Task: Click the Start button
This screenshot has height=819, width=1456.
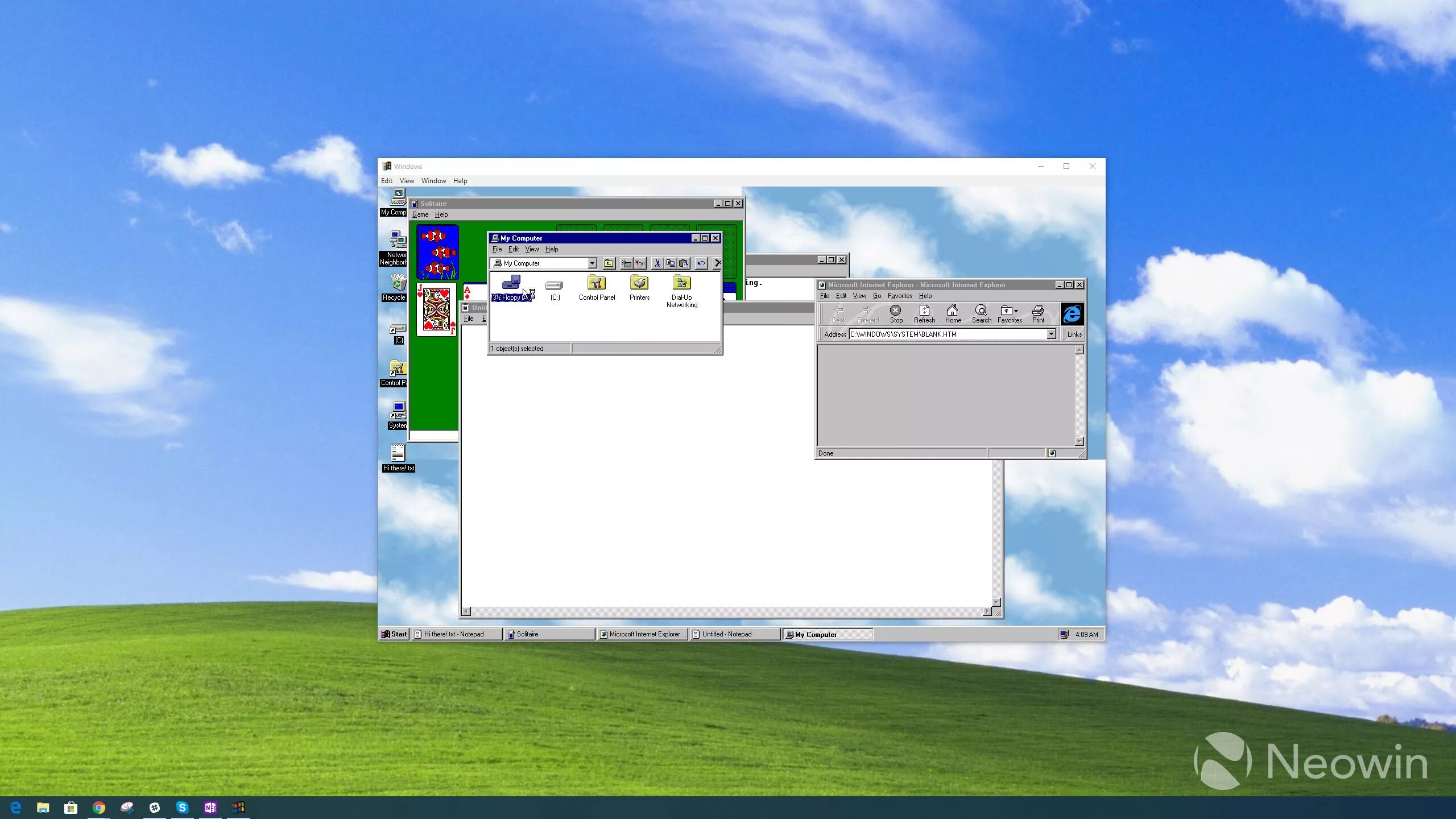Action: [394, 634]
